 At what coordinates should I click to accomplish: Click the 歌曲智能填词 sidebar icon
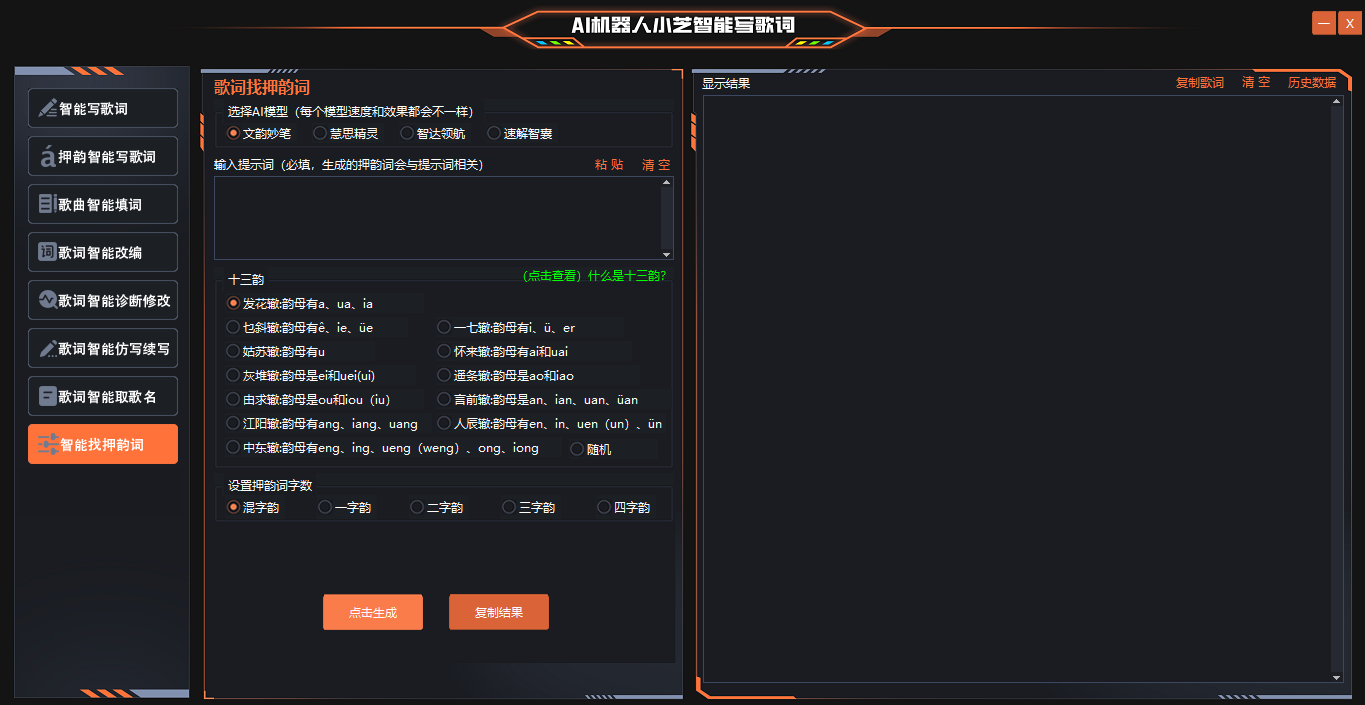47,204
